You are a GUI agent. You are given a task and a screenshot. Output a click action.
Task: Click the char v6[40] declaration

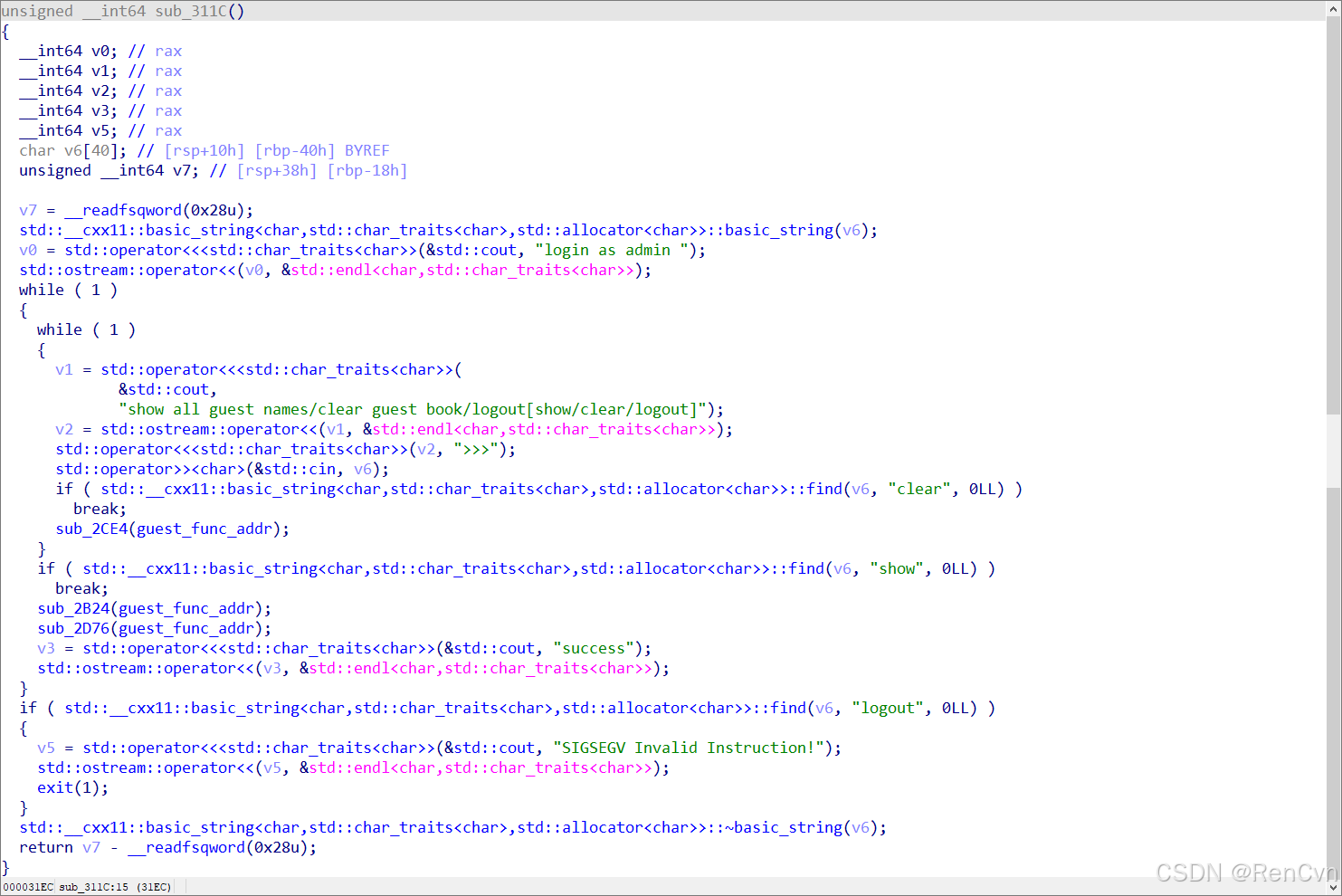pos(73,150)
